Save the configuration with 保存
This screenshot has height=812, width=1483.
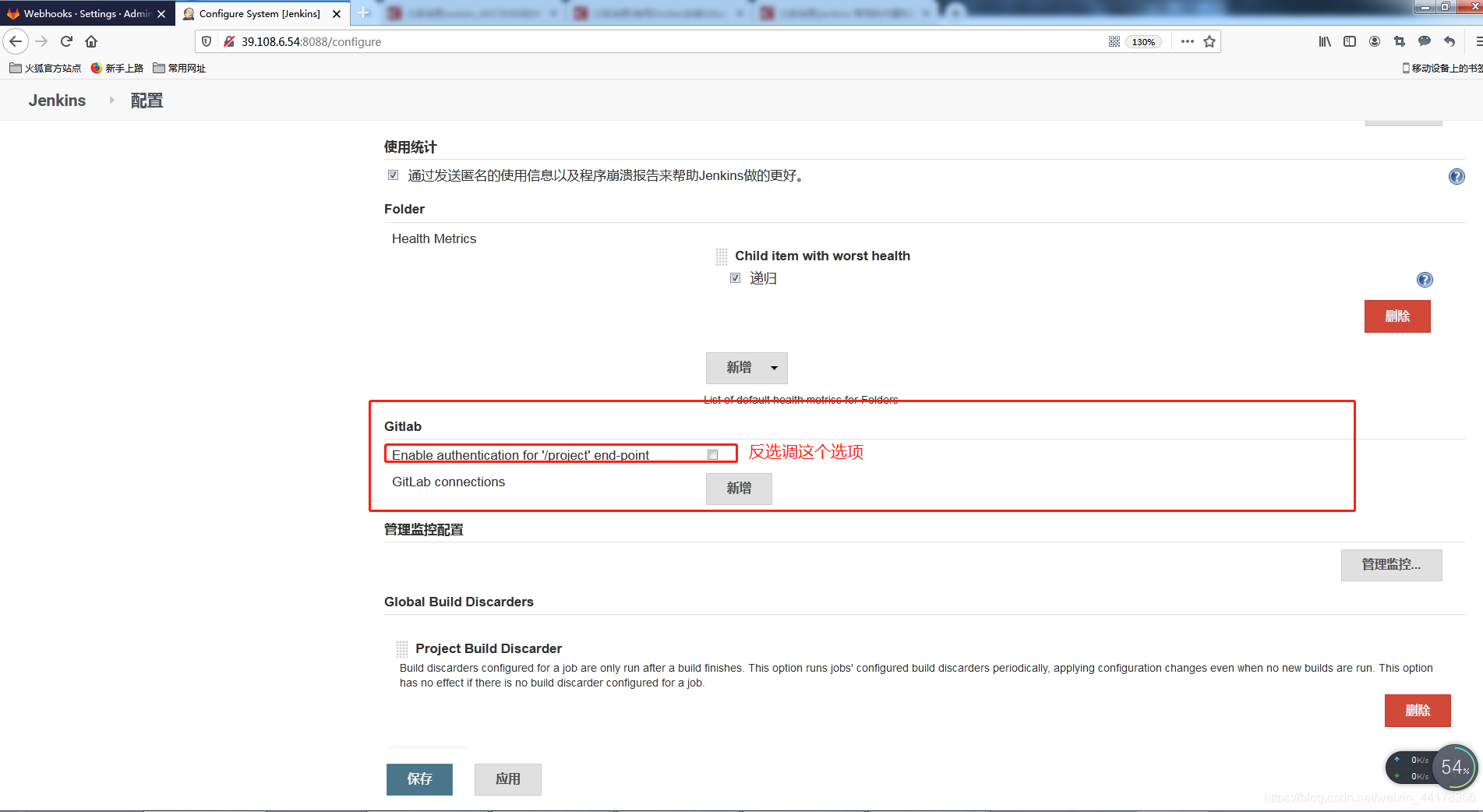click(419, 779)
